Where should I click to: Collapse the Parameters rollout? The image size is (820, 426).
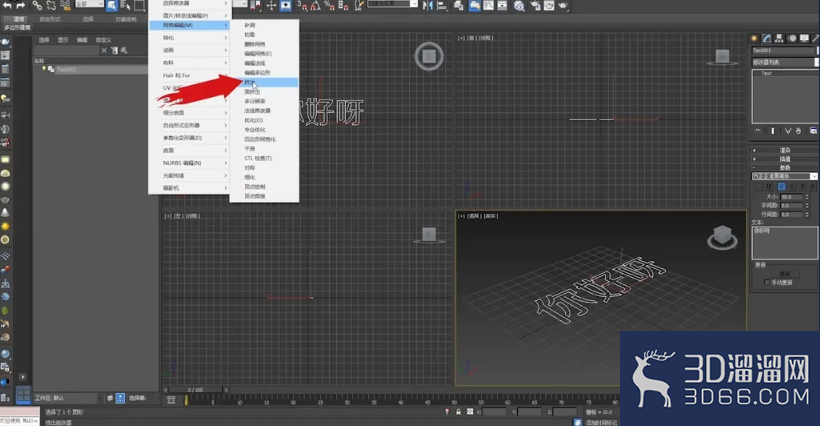pyautogui.click(x=784, y=168)
